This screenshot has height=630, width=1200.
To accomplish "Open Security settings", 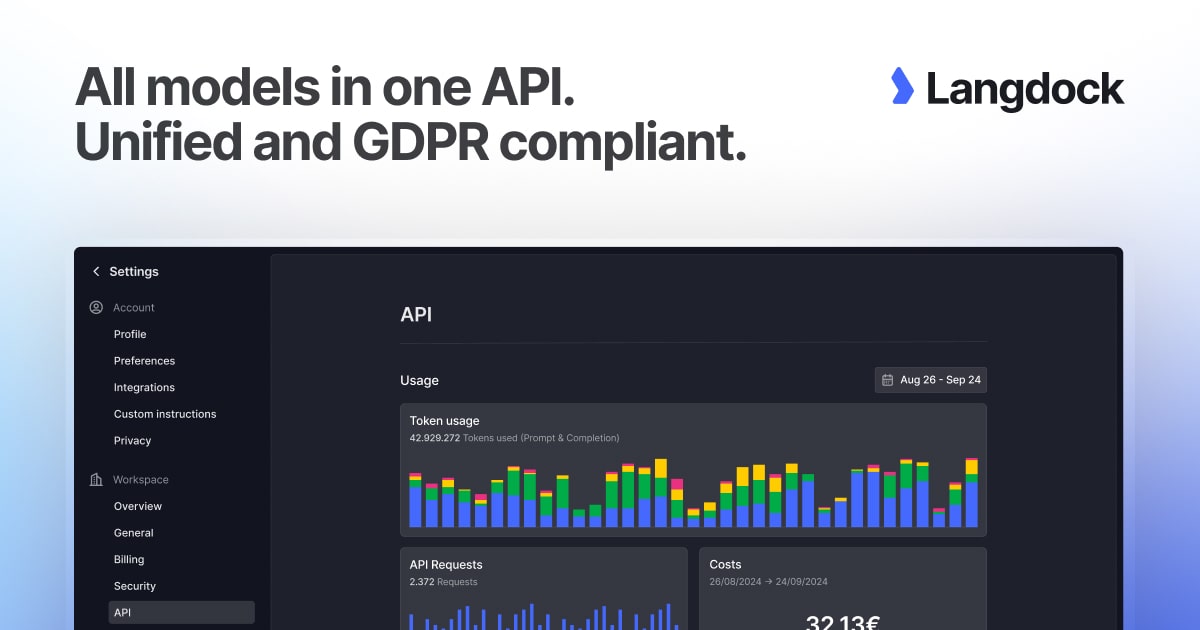I will click(x=134, y=585).
